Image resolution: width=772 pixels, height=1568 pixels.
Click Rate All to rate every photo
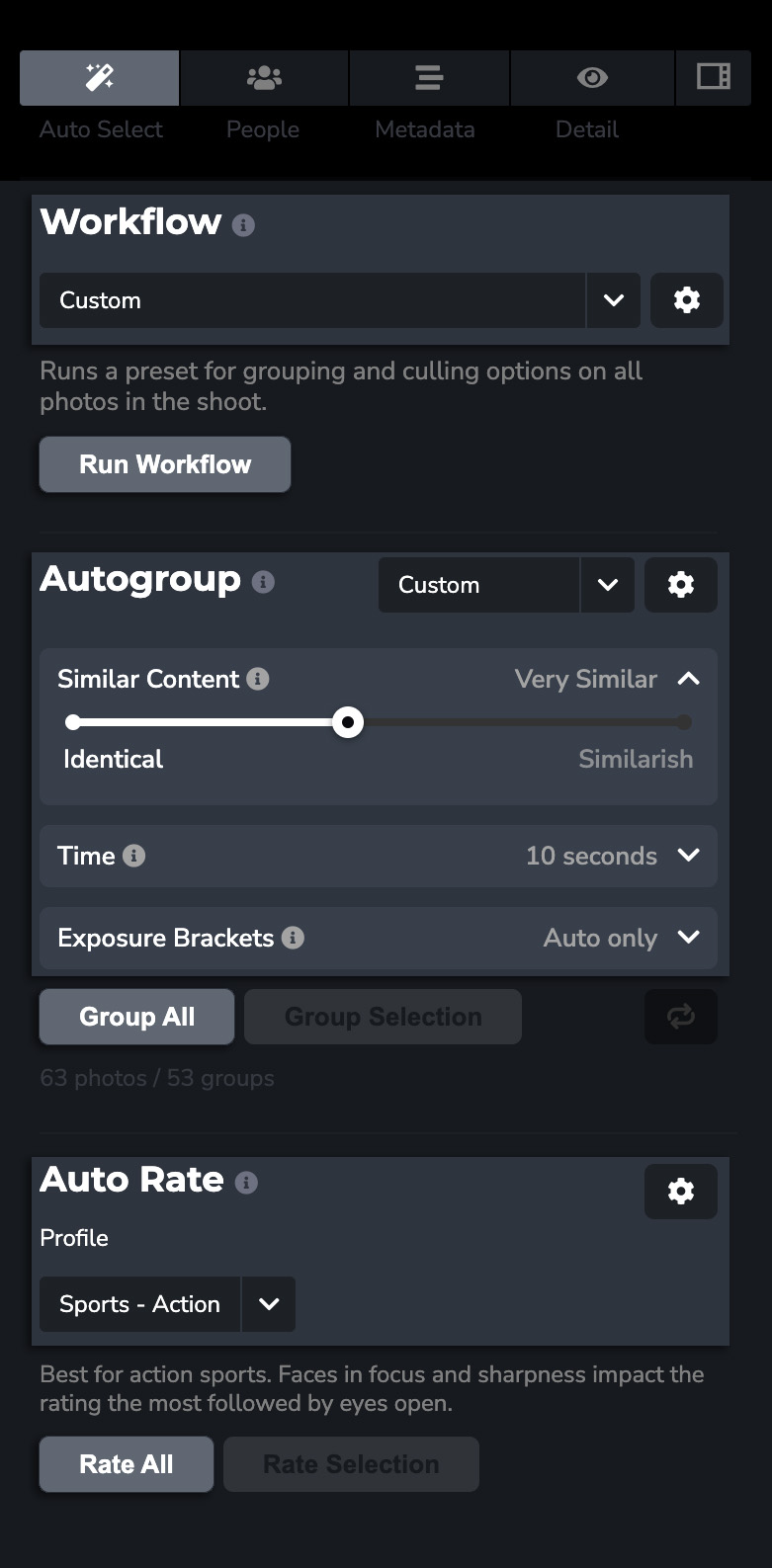(x=126, y=1464)
